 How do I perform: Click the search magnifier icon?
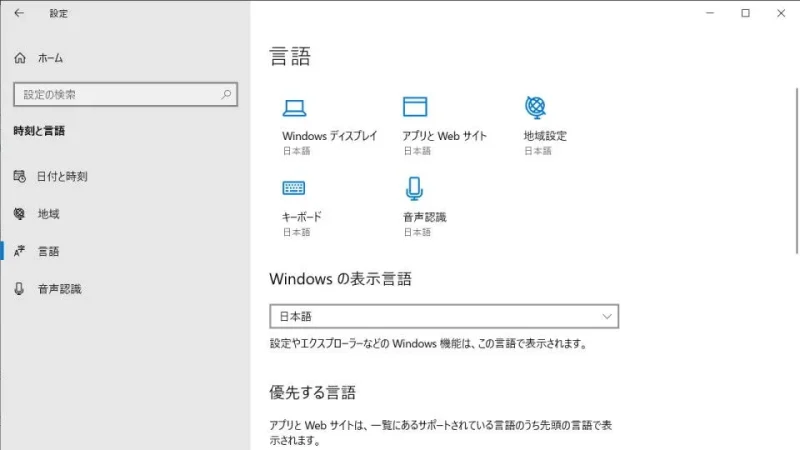point(226,94)
